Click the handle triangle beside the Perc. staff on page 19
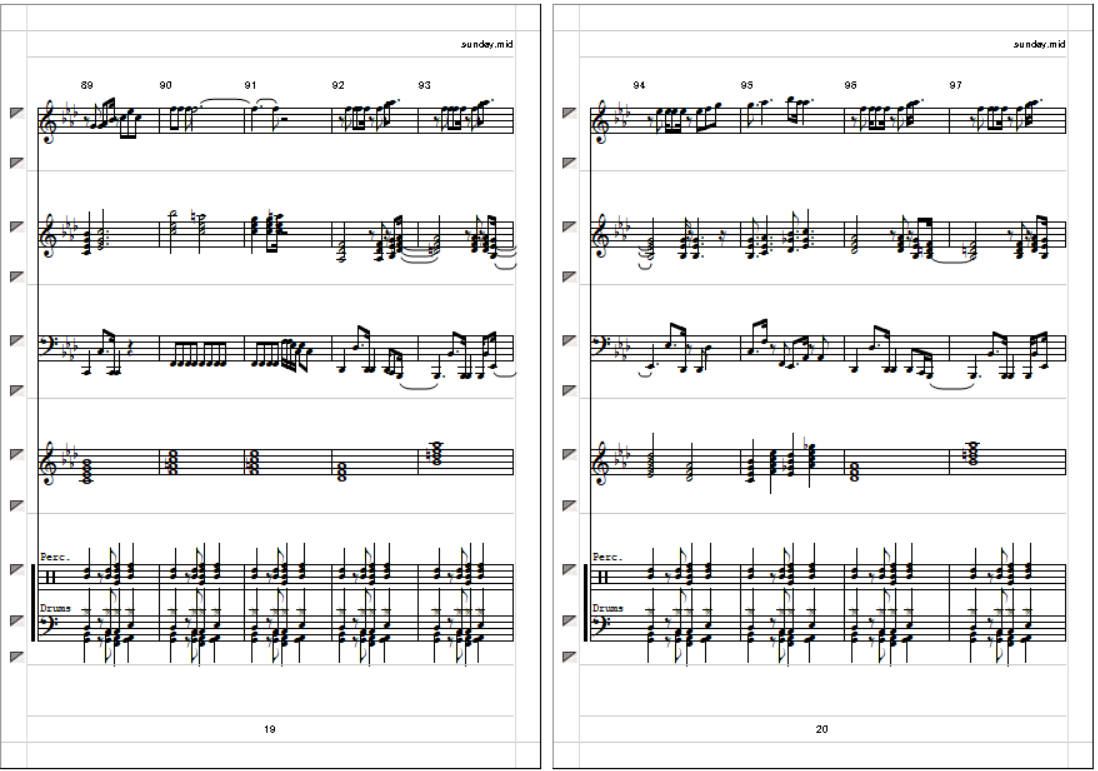1098x771 pixels. click(x=18, y=569)
